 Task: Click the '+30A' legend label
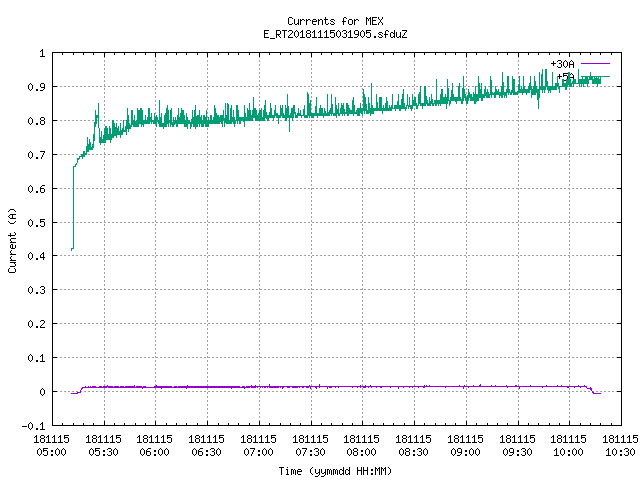[x=562, y=64]
